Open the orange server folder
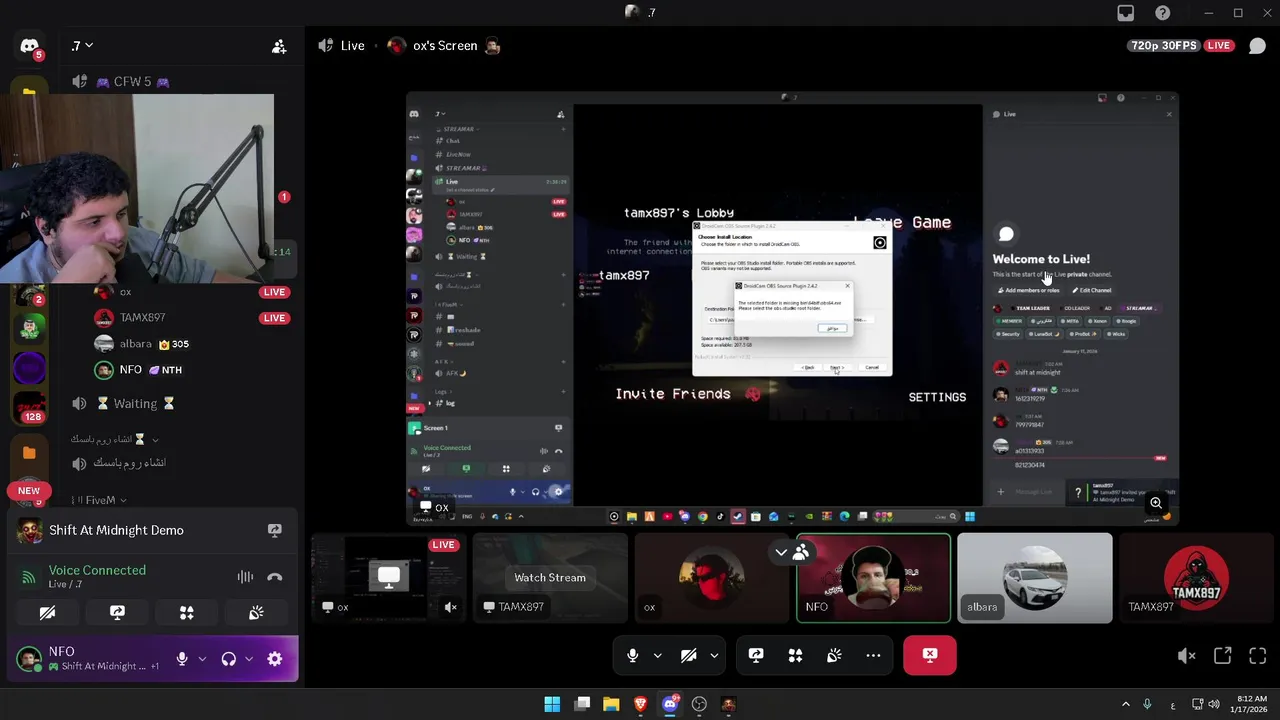 (29, 453)
